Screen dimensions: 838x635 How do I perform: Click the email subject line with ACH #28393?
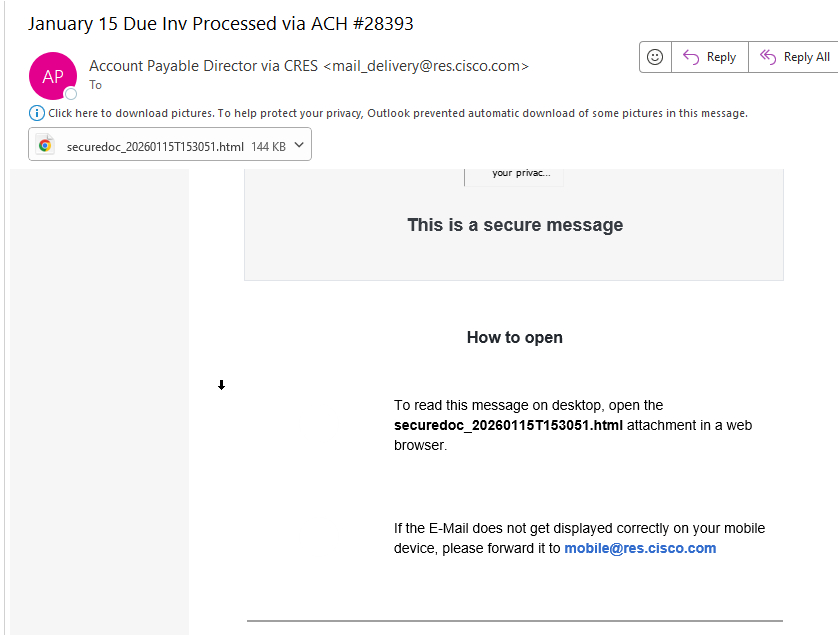(220, 23)
